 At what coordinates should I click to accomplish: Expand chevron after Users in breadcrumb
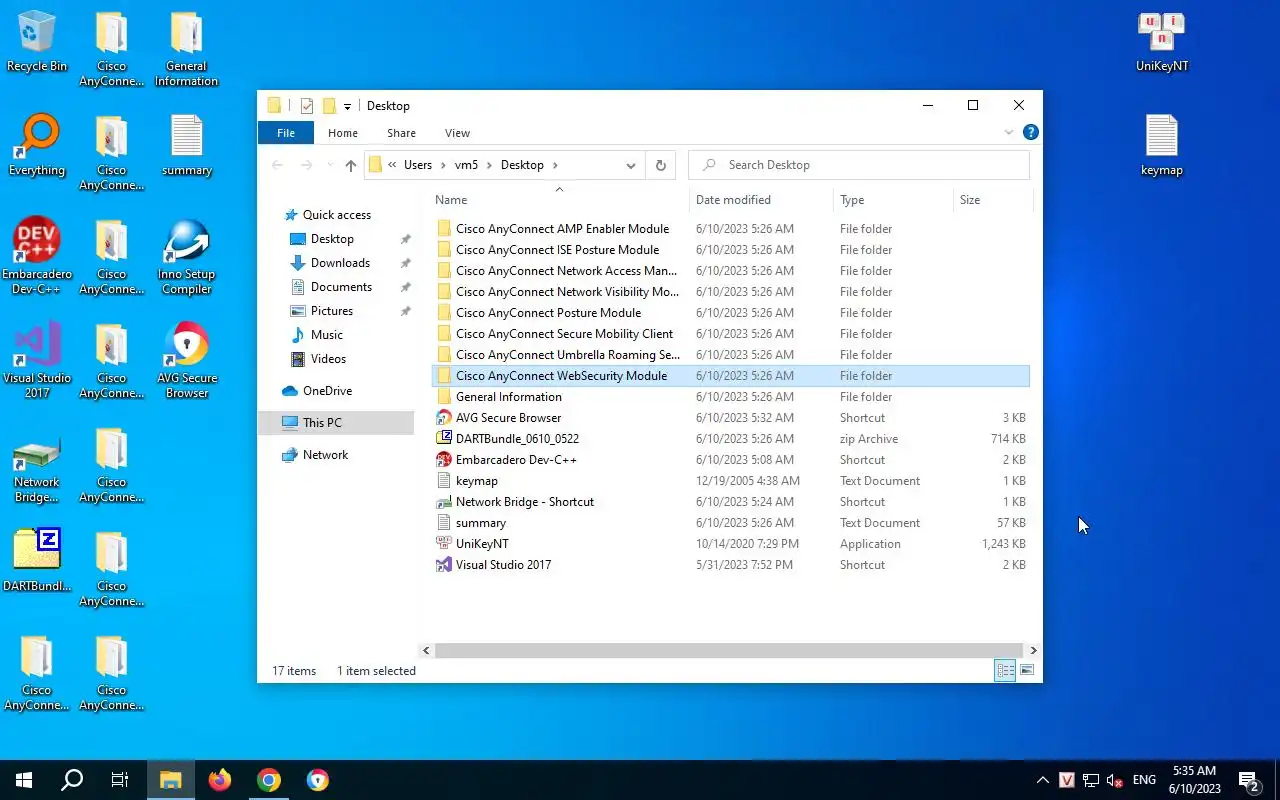(443, 165)
